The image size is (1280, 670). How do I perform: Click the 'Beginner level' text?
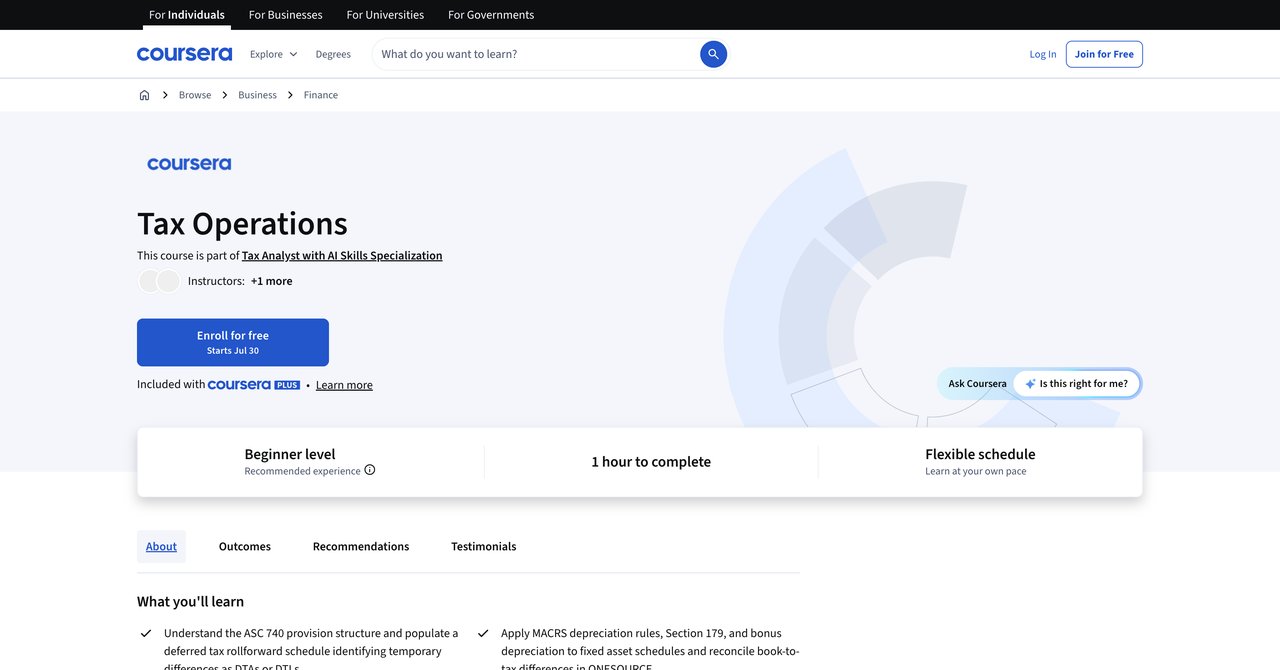290,454
